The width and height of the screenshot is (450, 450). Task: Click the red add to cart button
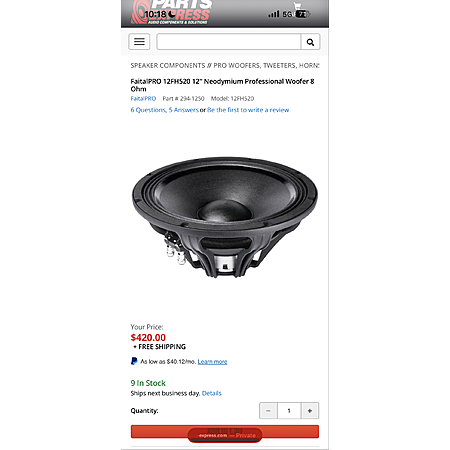click(225, 432)
